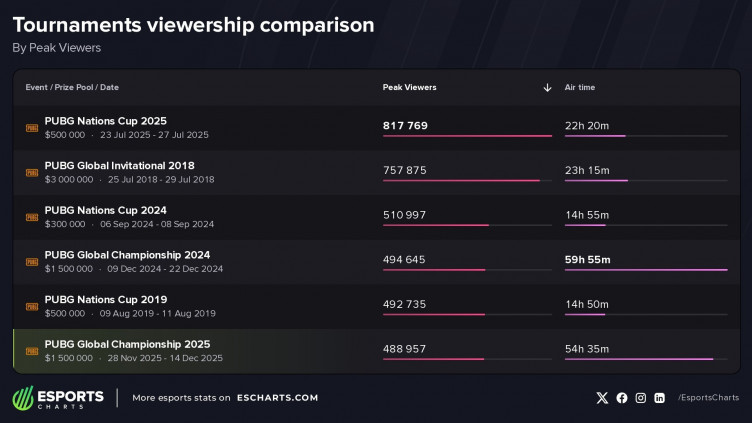Click PUBG icon beside Global Invitational 2018
752x423 pixels.
(32, 173)
